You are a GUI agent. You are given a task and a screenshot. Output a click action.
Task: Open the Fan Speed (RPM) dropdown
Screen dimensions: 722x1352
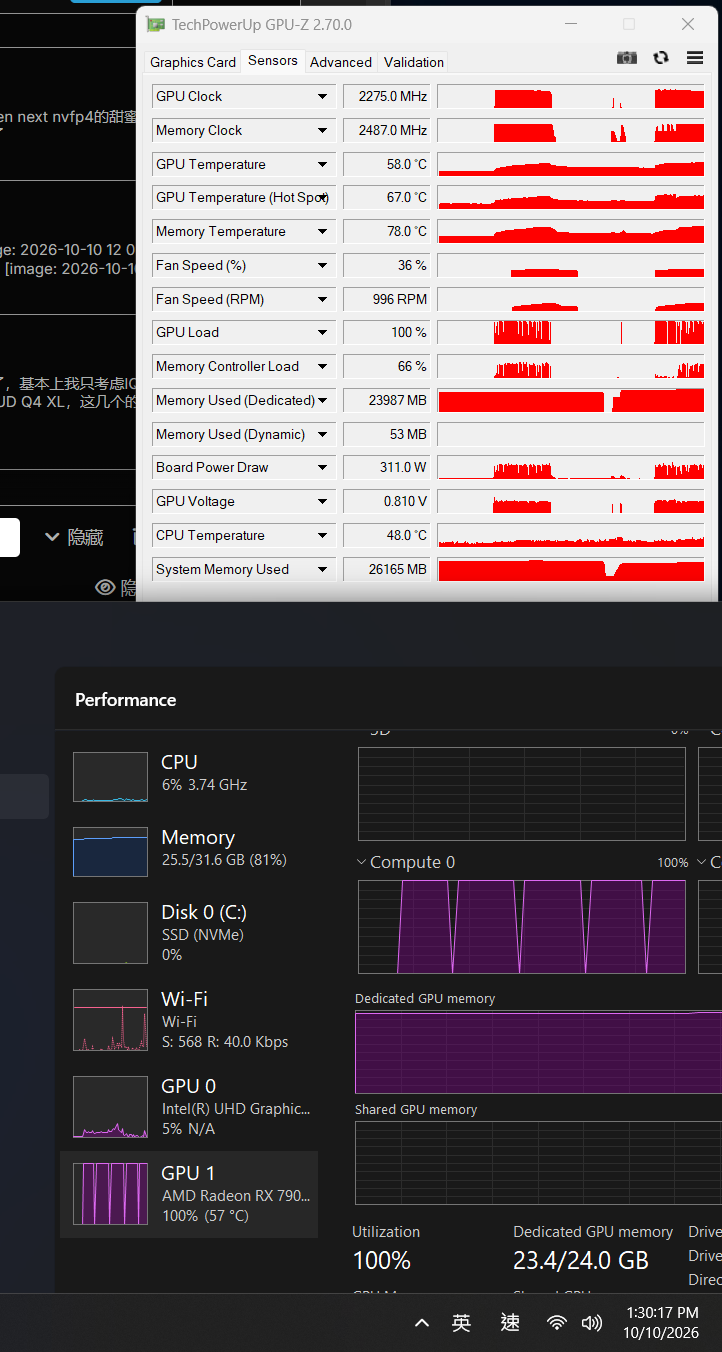pos(323,299)
